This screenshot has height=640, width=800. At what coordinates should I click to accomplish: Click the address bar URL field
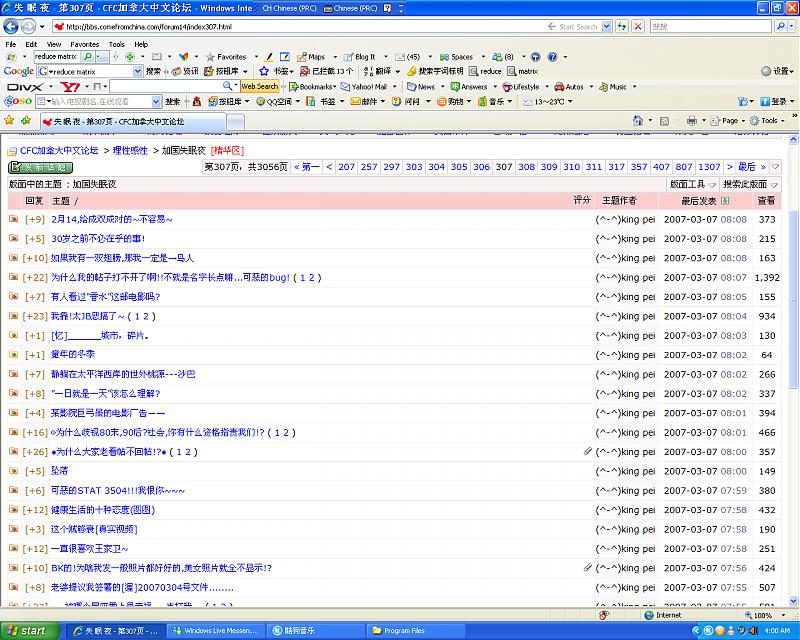click(300, 27)
